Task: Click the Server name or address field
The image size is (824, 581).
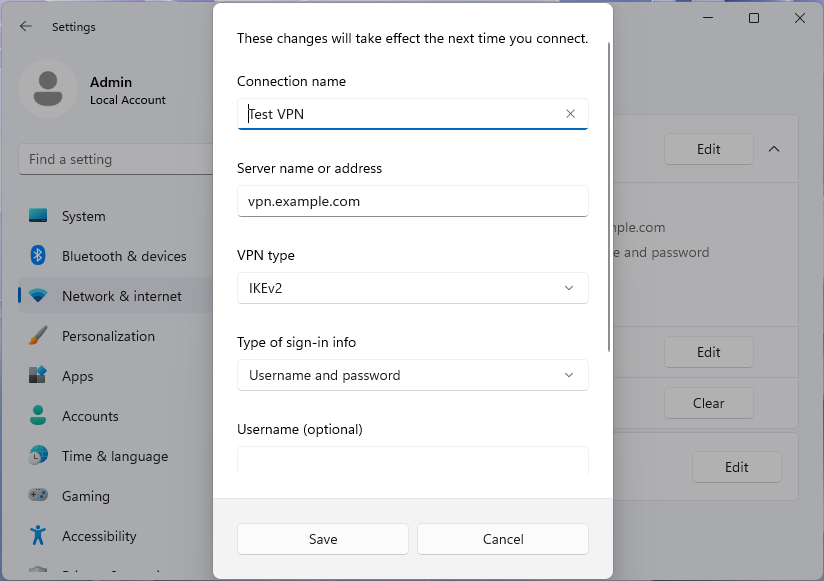Action: 412,201
